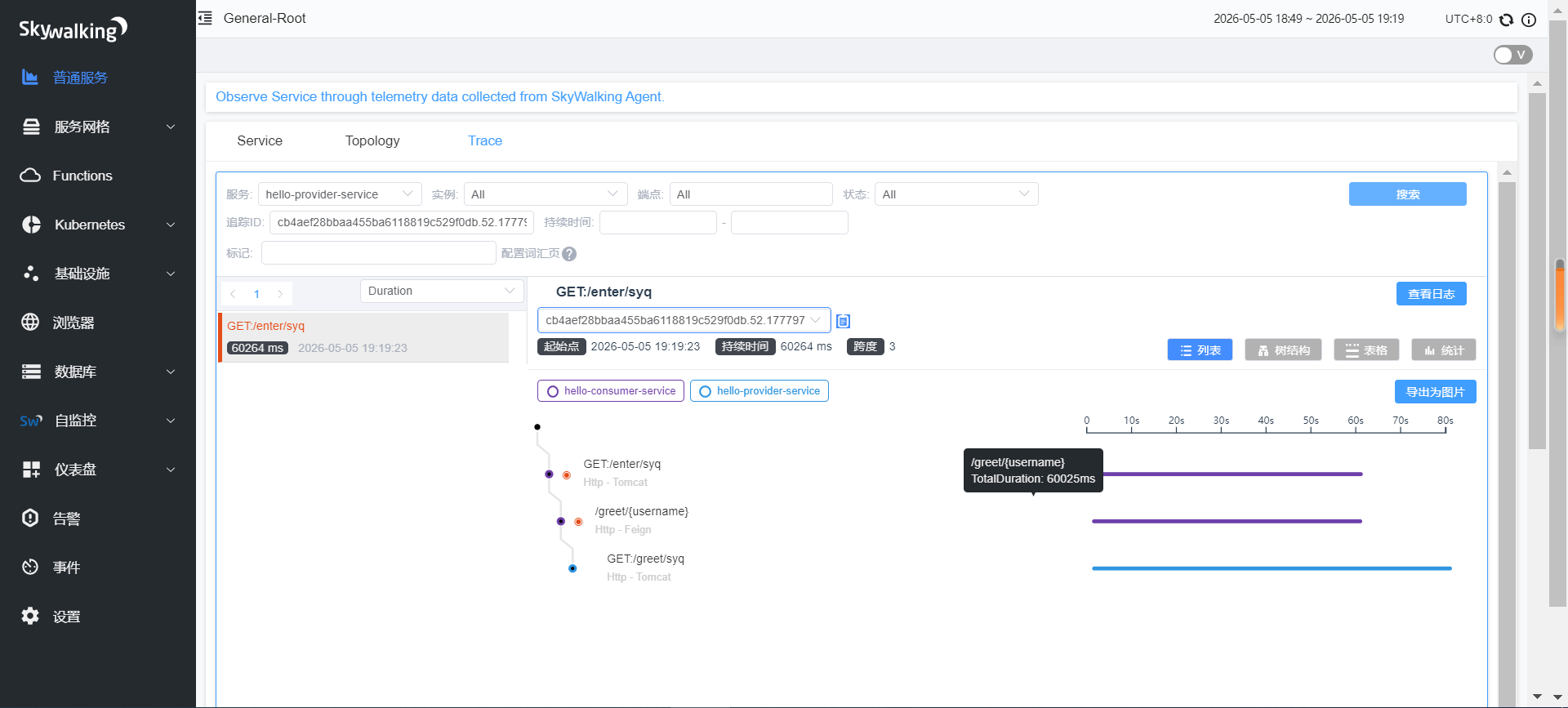Click the 浏览器 globe icon
This screenshot has width=1568, height=708.
coord(30,323)
